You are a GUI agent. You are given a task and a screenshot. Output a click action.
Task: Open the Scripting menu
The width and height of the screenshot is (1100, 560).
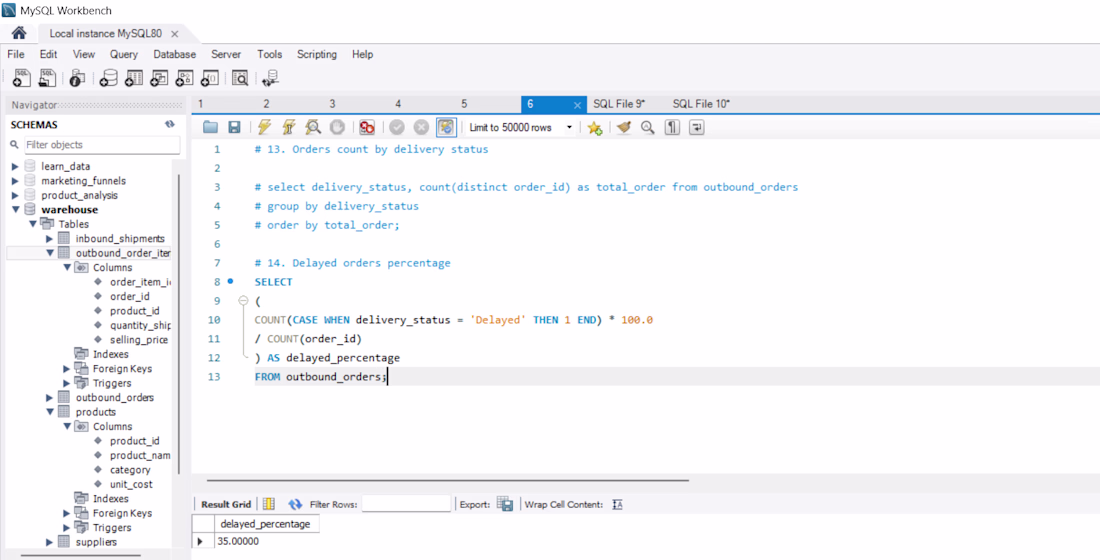pyautogui.click(x=316, y=54)
